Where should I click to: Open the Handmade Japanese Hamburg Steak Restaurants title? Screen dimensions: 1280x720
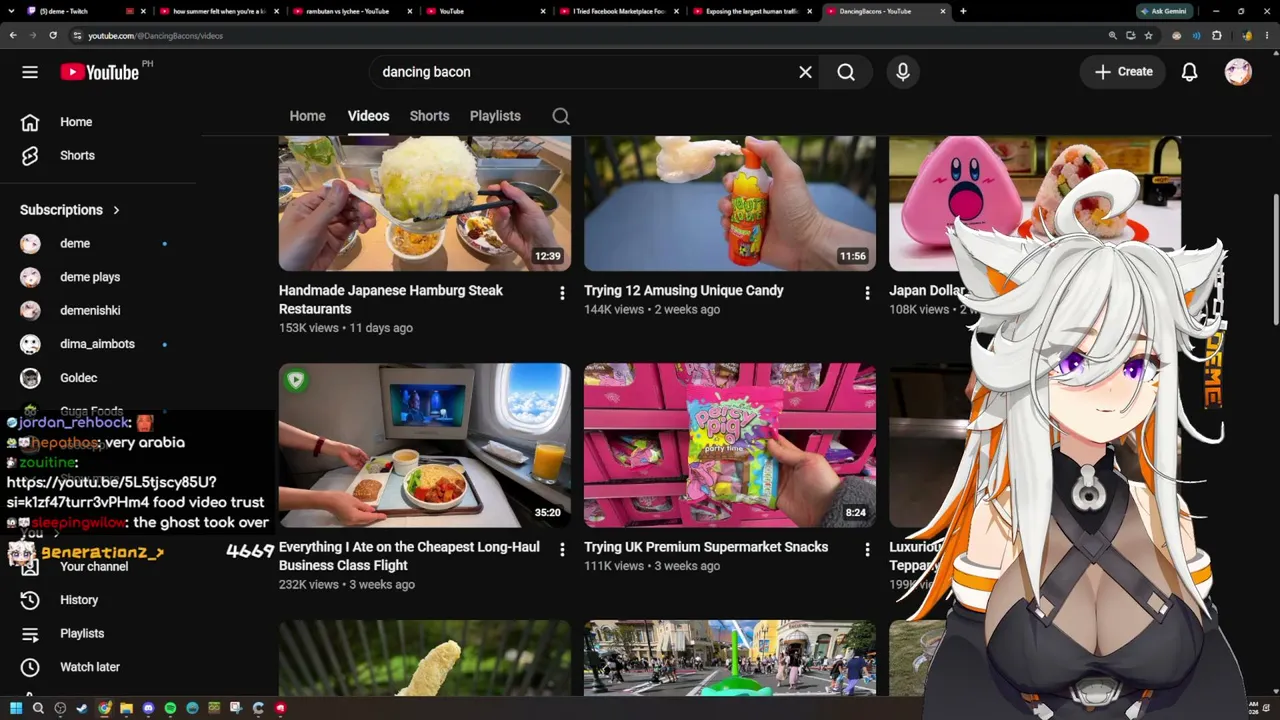[391, 300]
